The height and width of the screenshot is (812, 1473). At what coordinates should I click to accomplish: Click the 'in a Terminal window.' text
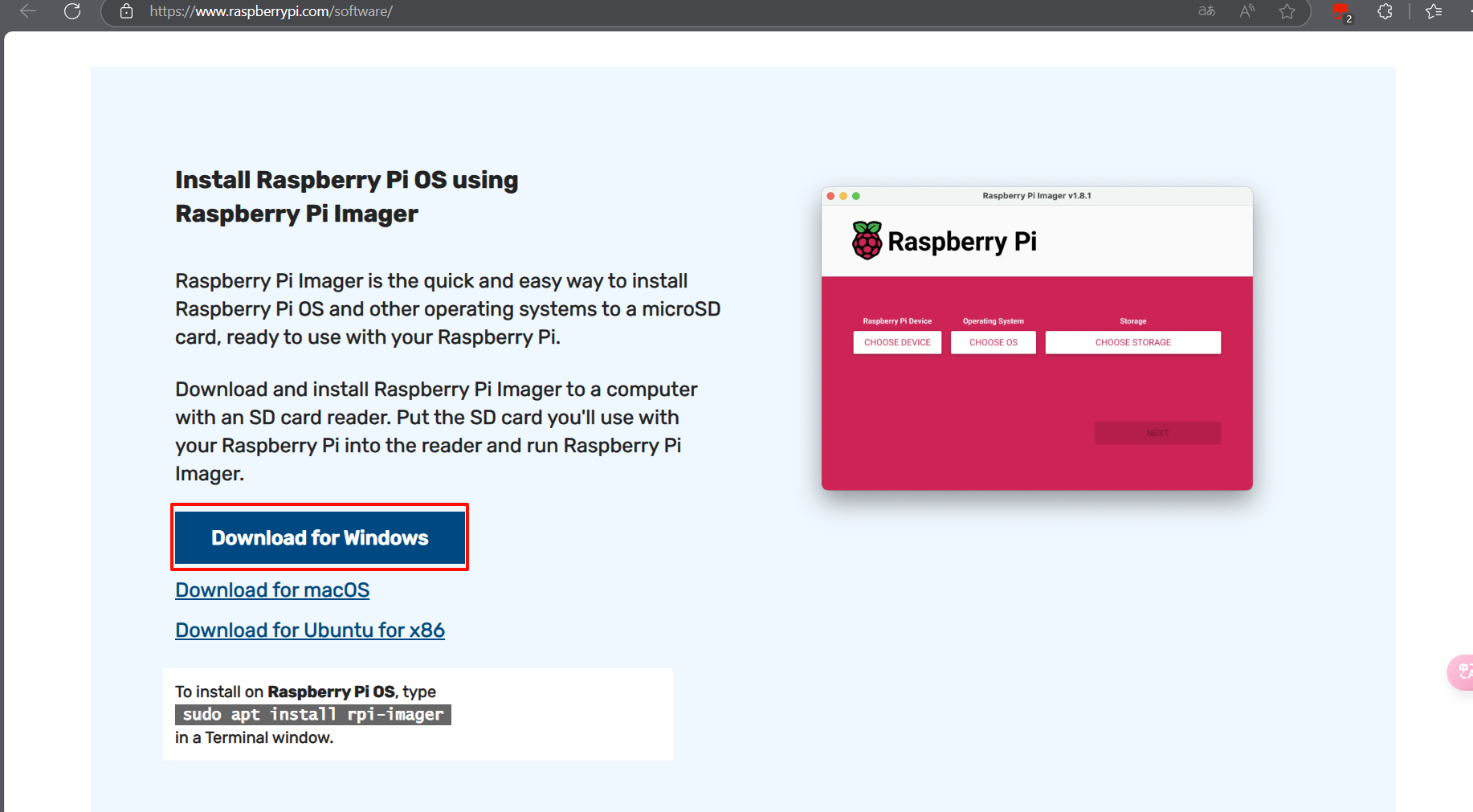(254, 737)
